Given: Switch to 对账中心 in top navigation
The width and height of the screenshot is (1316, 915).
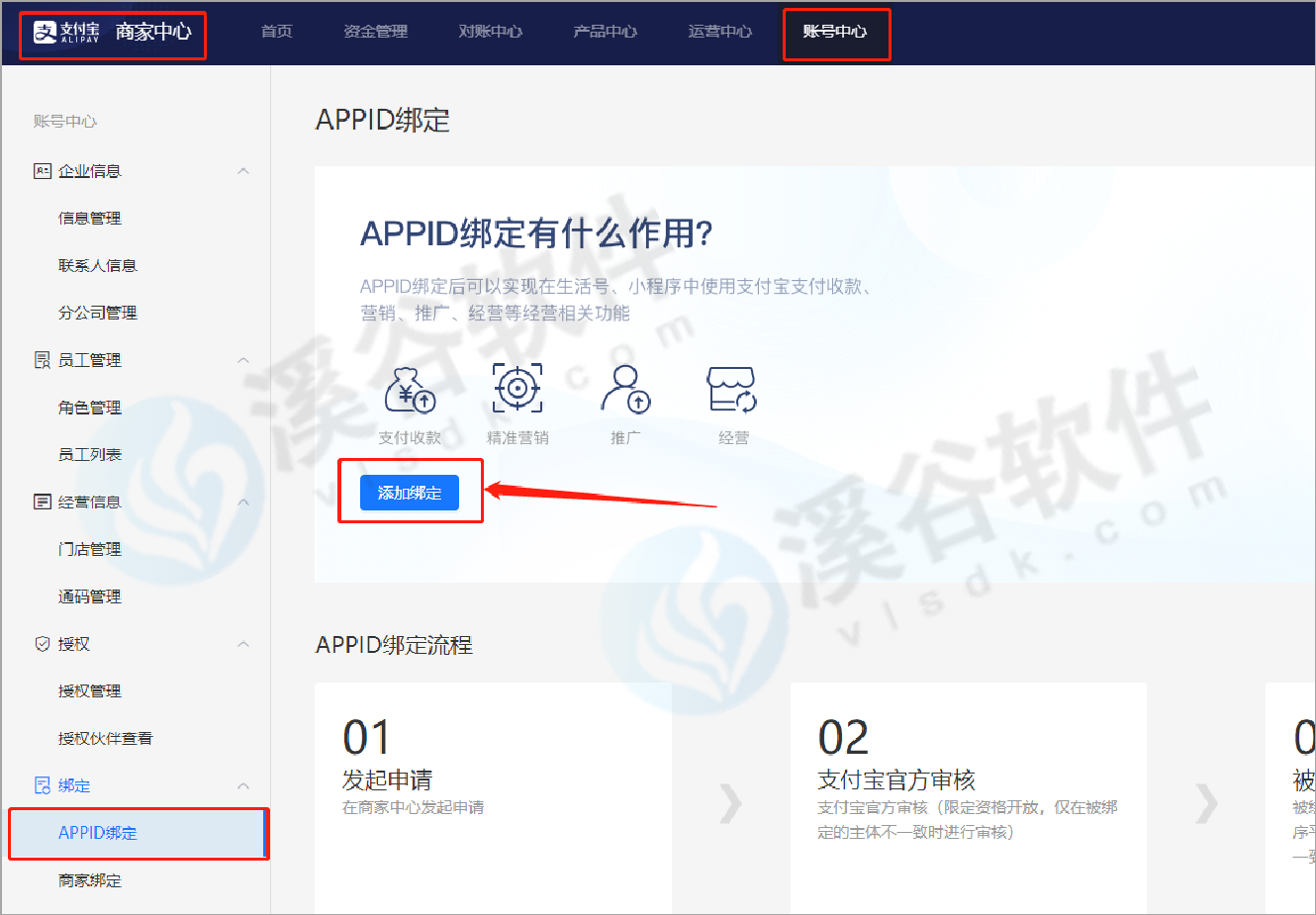Looking at the screenshot, I should 490,32.
